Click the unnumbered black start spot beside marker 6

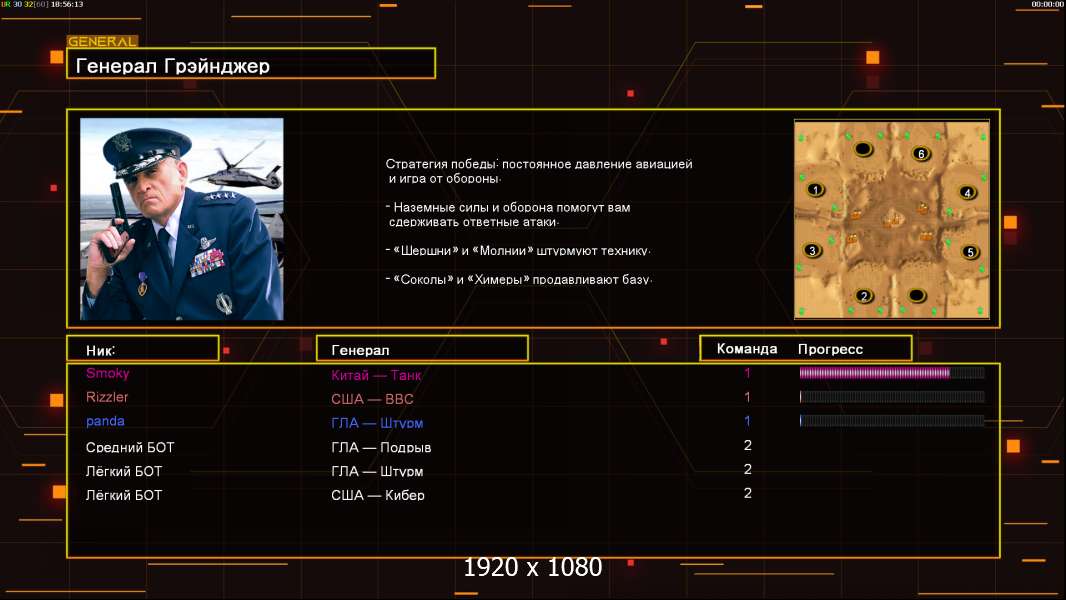click(863, 149)
